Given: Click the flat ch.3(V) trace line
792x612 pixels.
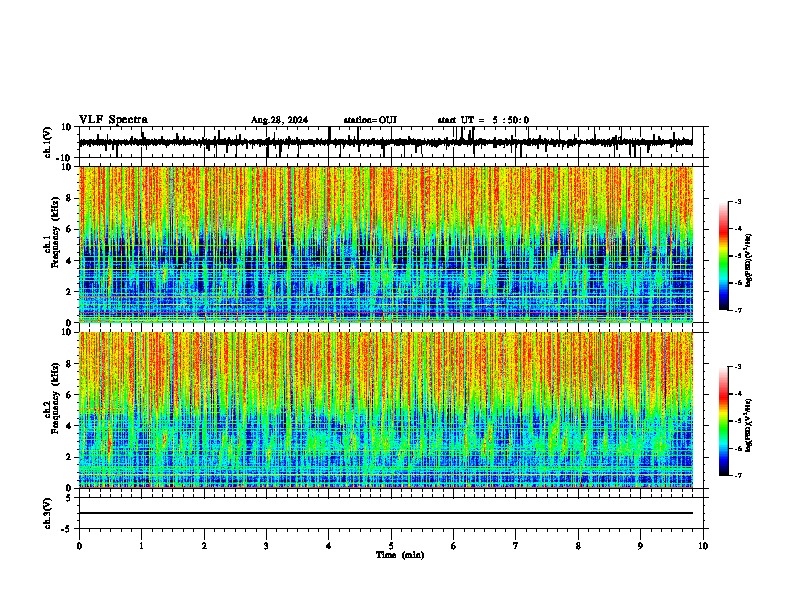Looking at the screenshot, I should (x=386, y=513).
